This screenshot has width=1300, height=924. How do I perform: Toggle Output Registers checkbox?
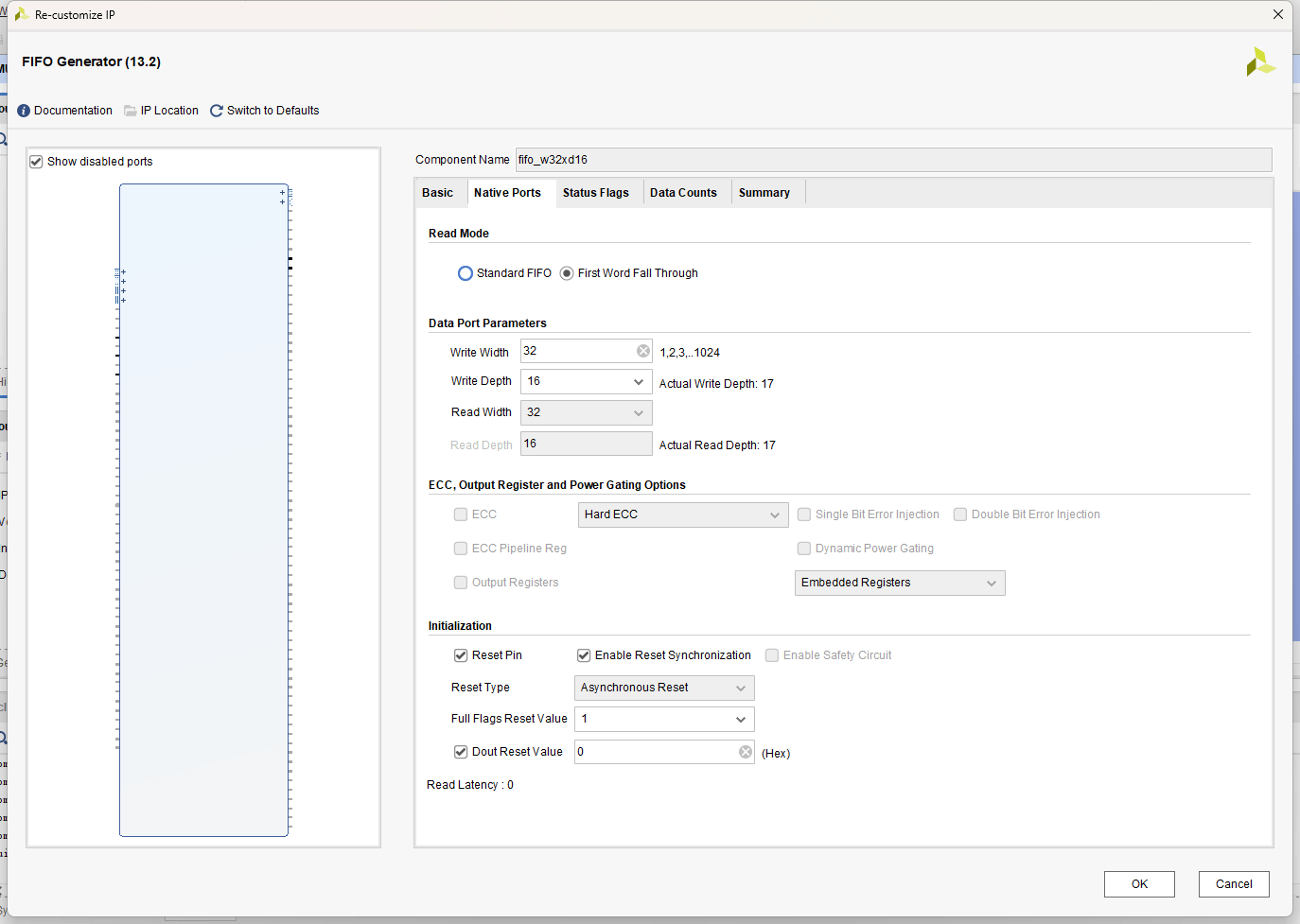pos(461,583)
